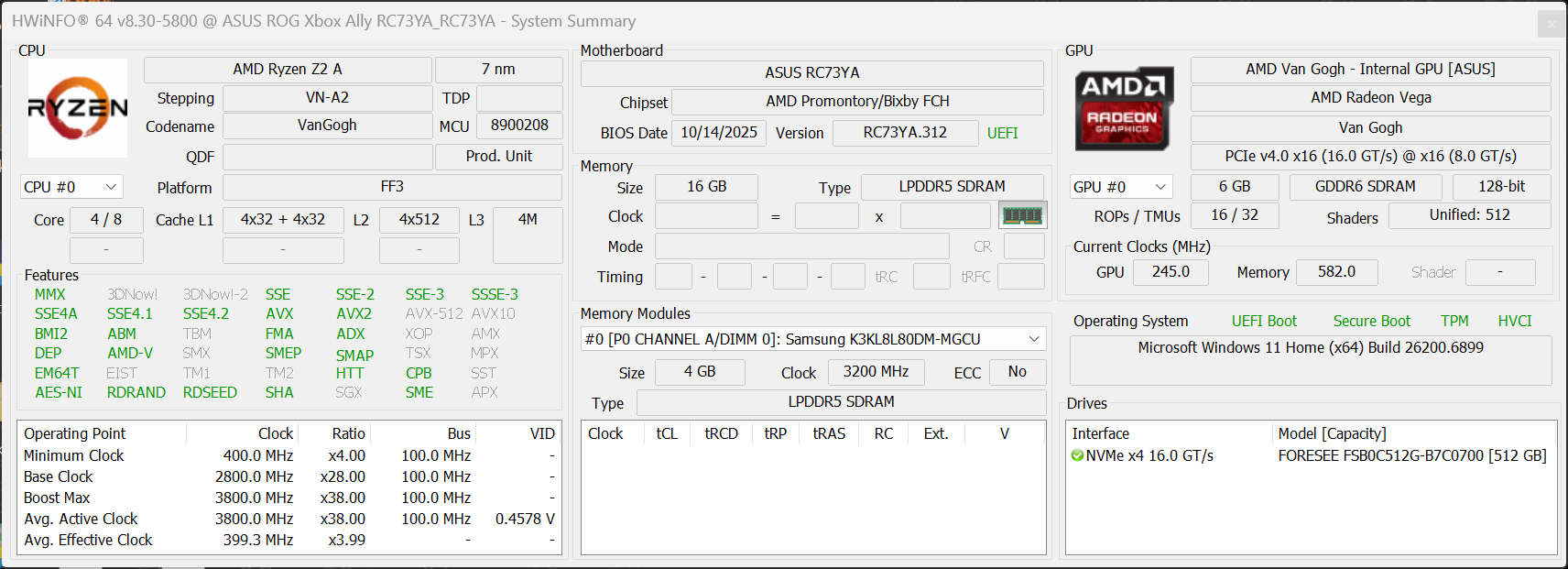Viewport: 1568px width, 569px height.
Task: Click the AMD Ryzen CPU logo
Action: [78, 108]
